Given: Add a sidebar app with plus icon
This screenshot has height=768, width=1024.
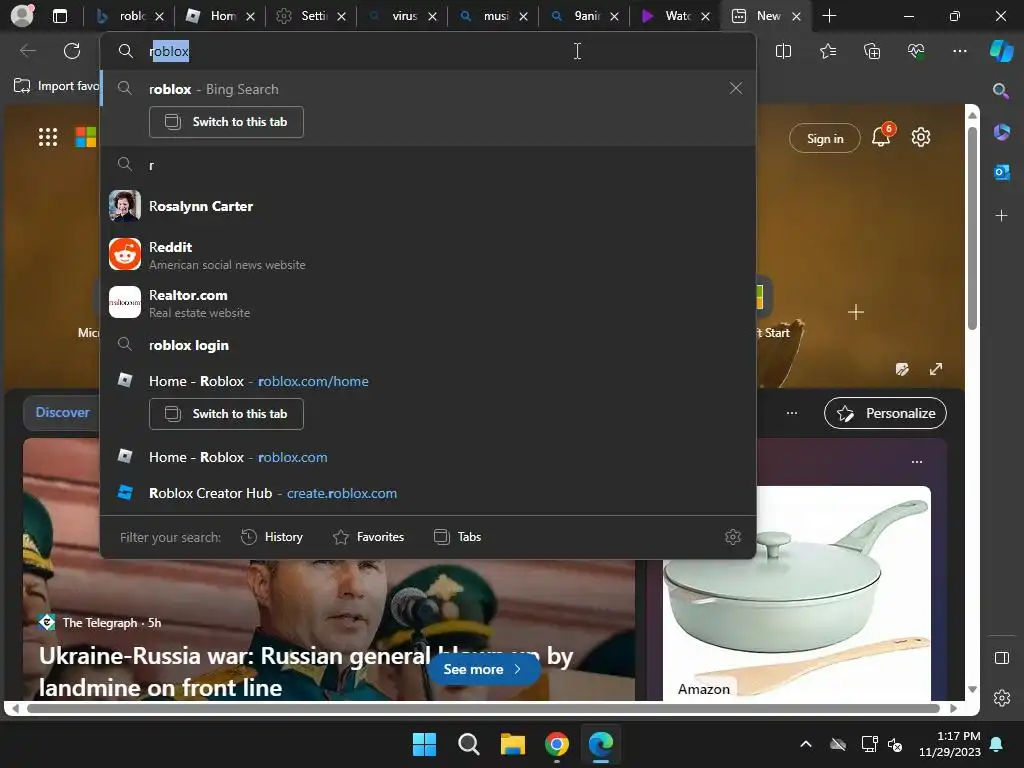Looking at the screenshot, I should tap(1001, 216).
